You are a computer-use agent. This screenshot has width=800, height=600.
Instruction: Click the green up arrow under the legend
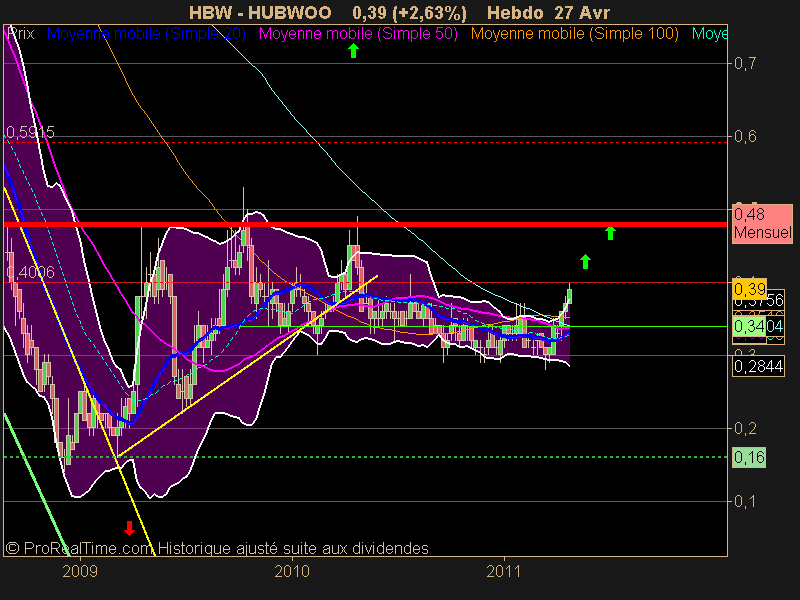[353, 51]
